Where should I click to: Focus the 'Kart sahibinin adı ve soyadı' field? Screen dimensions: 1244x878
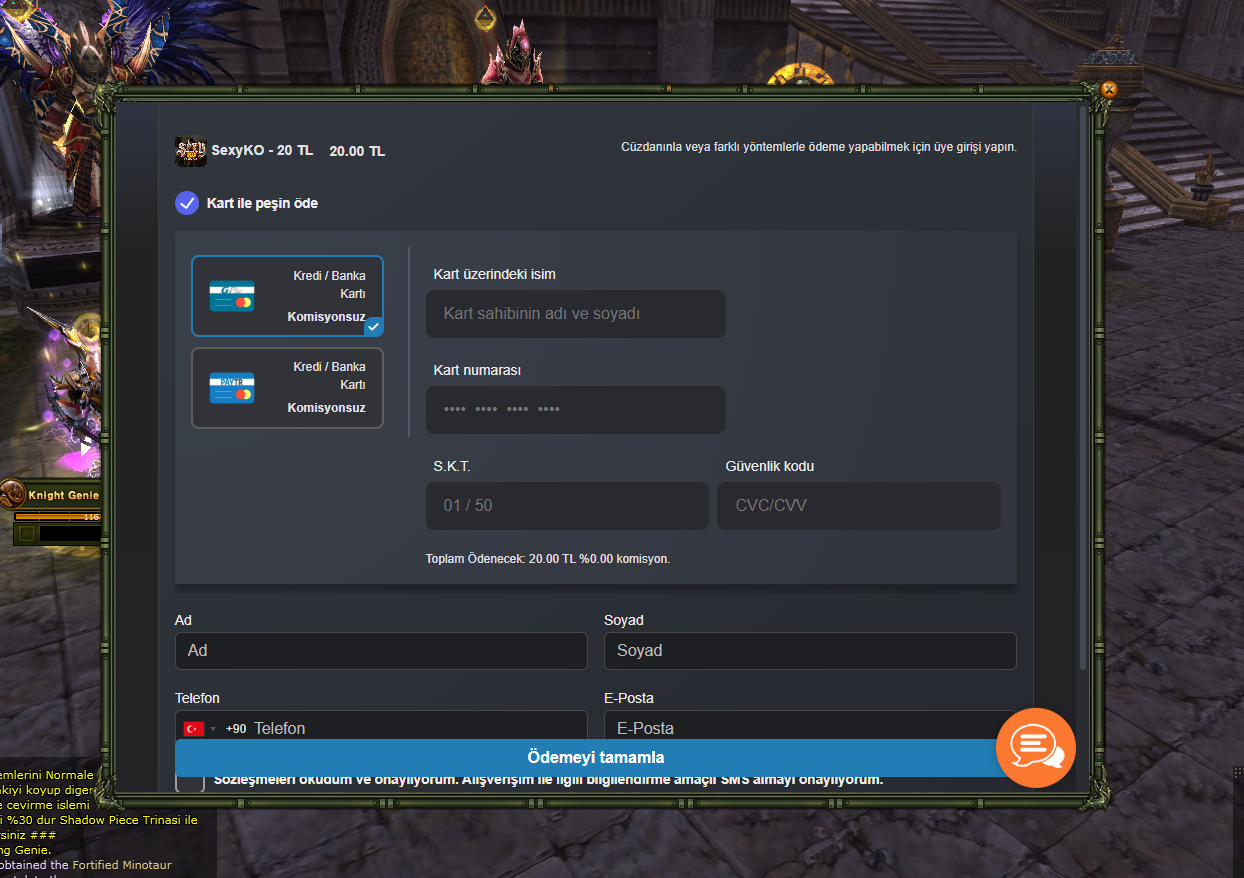576,314
